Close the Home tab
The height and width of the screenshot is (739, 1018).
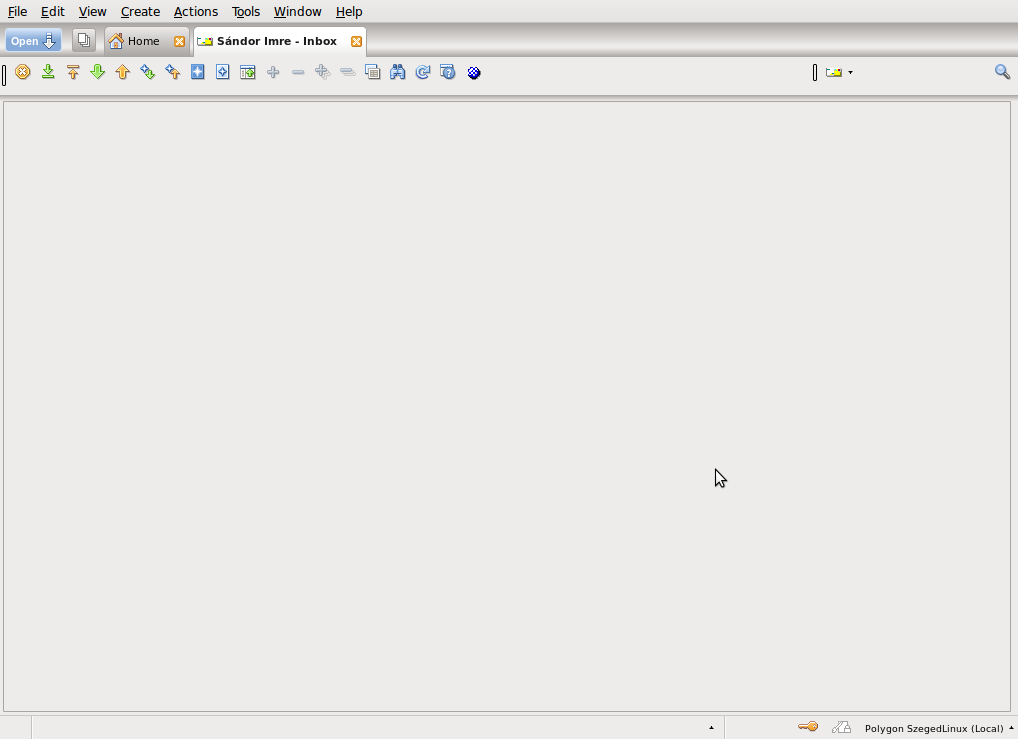tap(179, 41)
